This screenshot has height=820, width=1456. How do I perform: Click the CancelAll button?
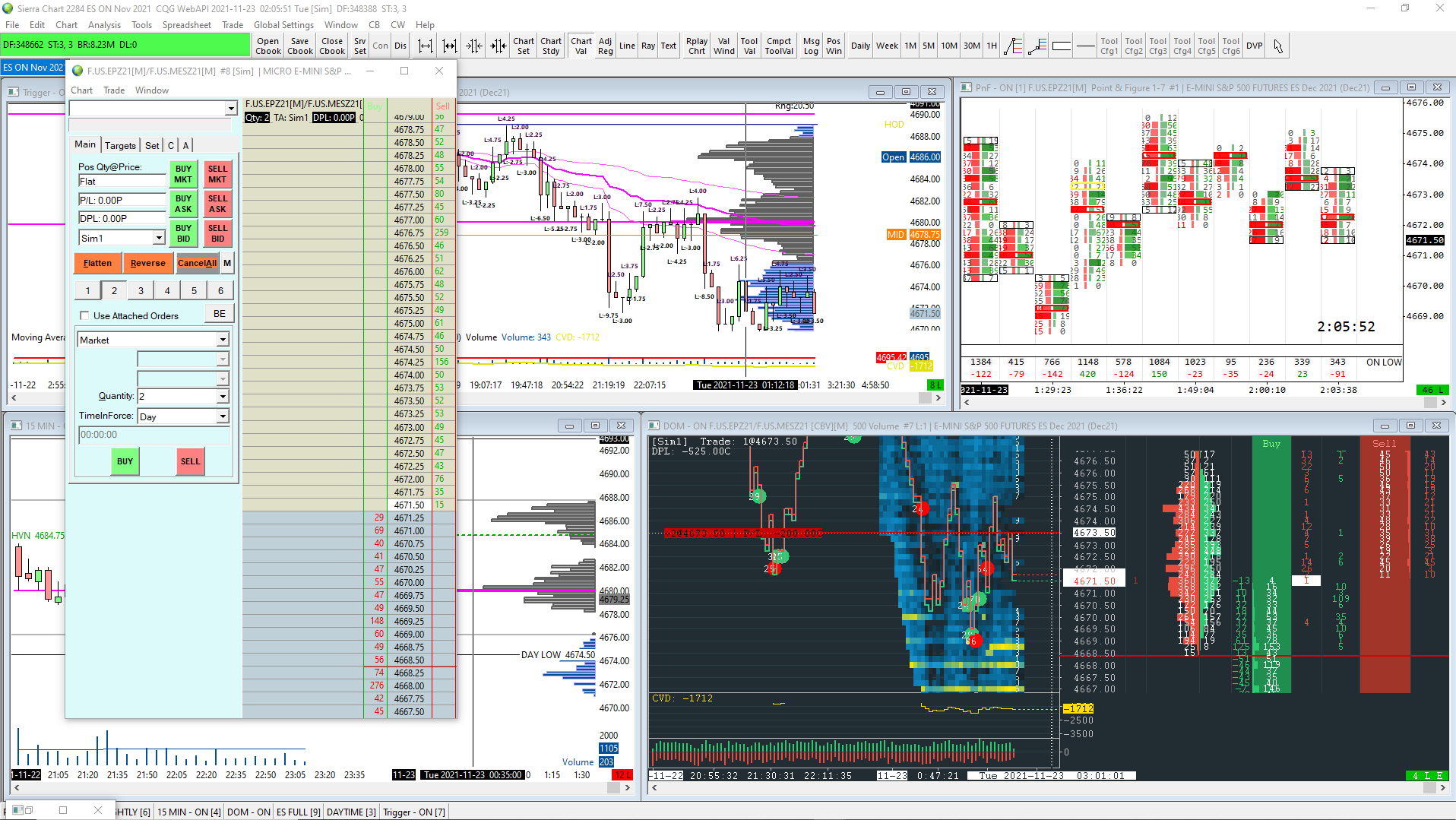click(x=198, y=264)
